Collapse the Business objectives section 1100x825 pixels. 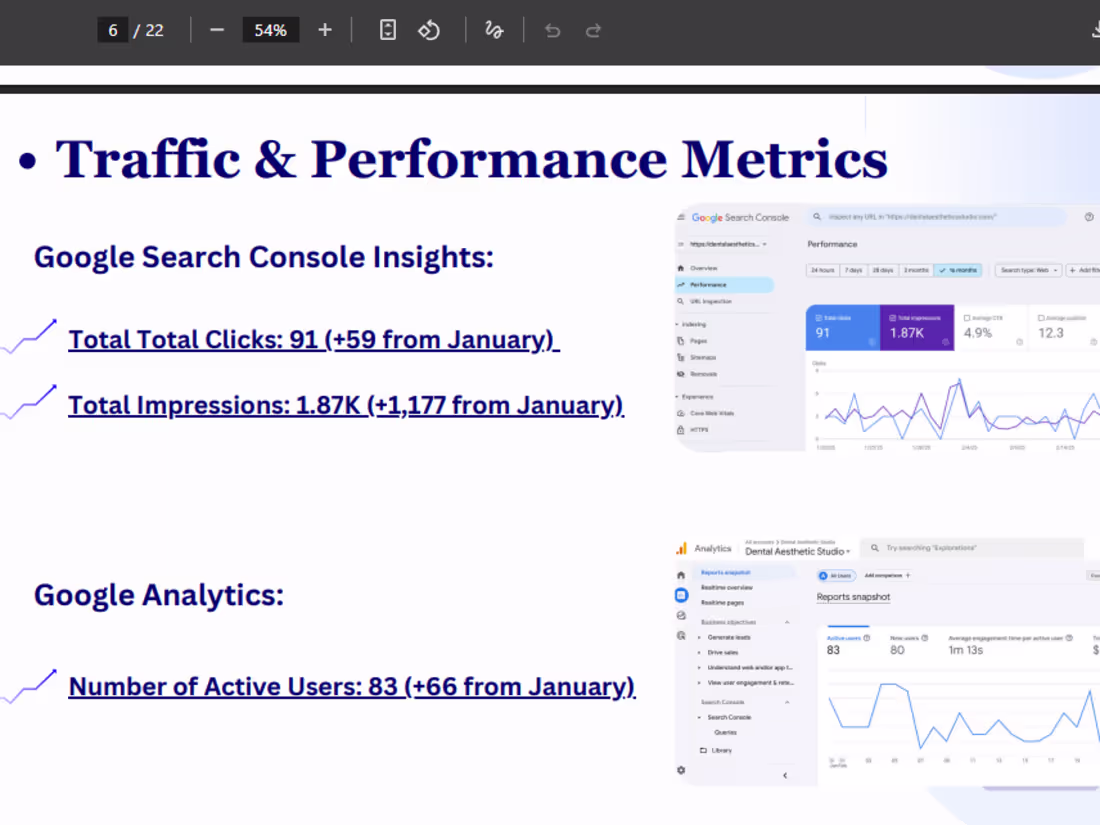(787, 622)
